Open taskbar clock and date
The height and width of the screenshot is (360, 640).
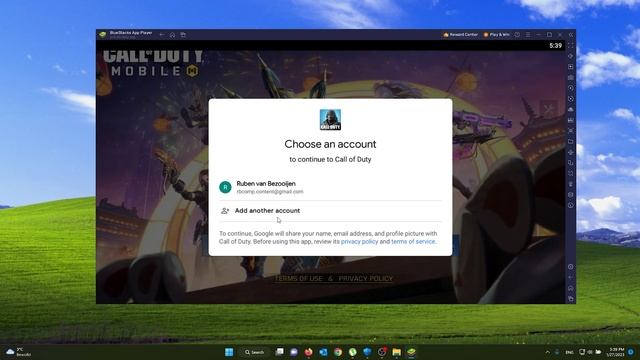(616, 352)
